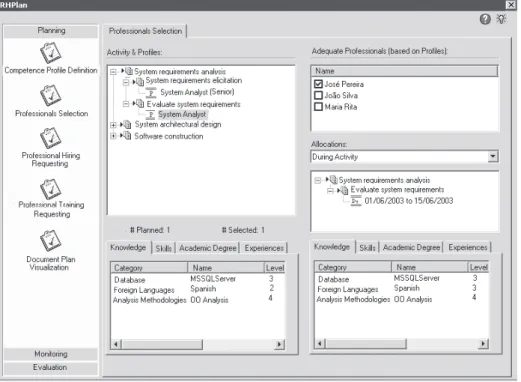The width and height of the screenshot is (521, 382).
Task: Select right panel Skills tab
Action: [x=367, y=248]
